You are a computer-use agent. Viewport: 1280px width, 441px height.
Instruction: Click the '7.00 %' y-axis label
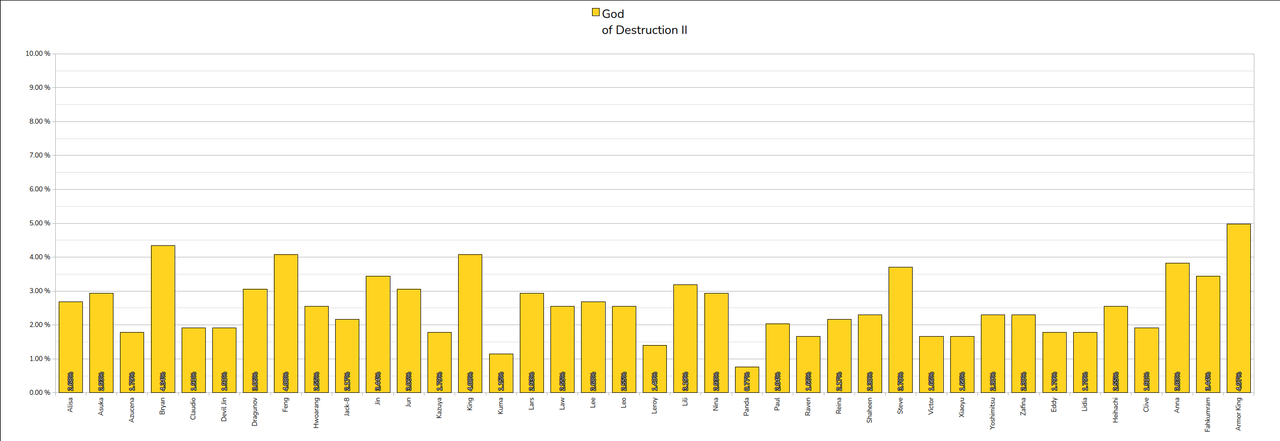point(38,155)
